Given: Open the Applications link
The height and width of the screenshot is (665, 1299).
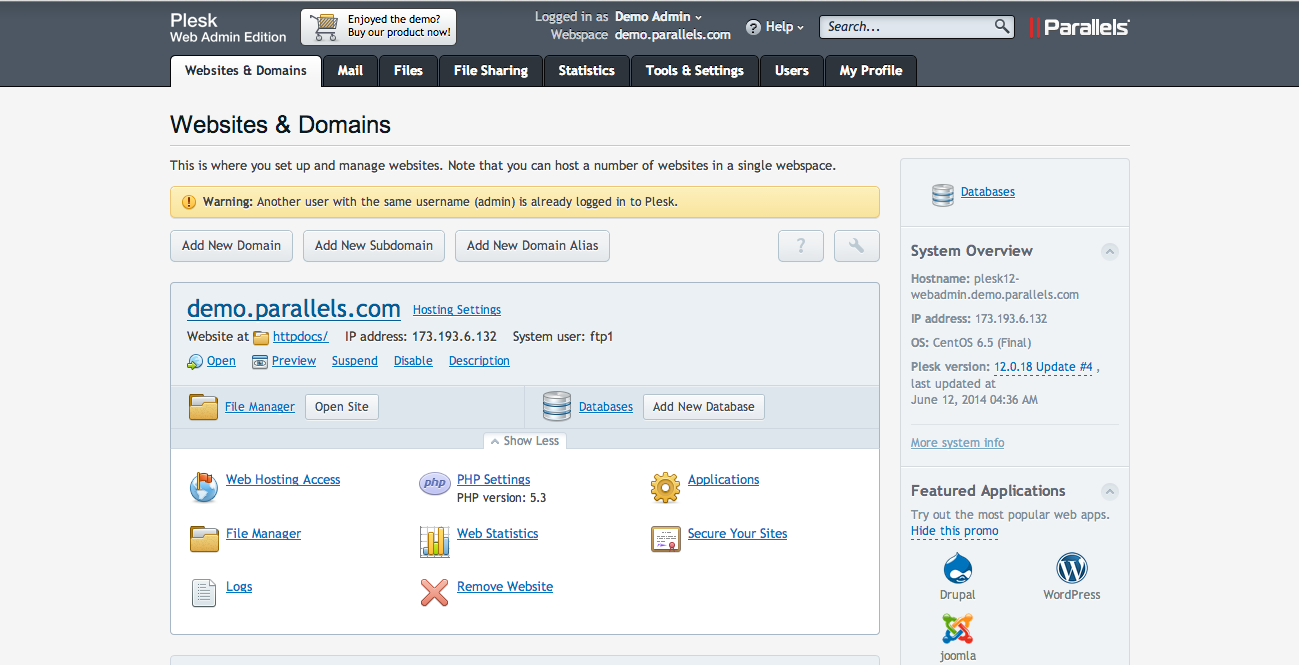Looking at the screenshot, I should click(x=724, y=480).
